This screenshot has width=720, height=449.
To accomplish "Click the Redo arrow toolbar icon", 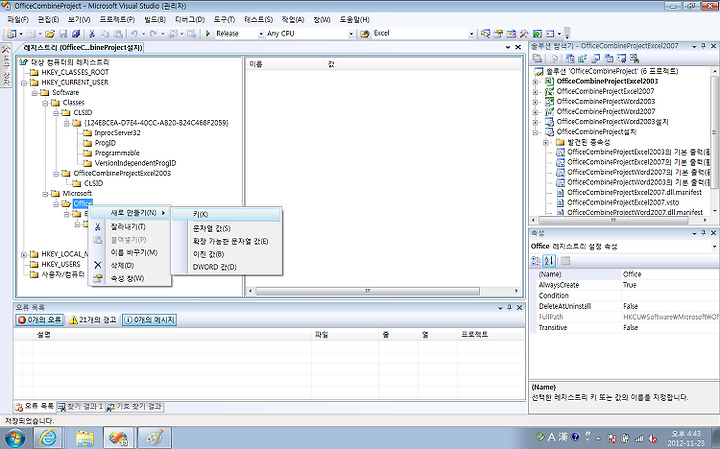I will tap(153, 34).
